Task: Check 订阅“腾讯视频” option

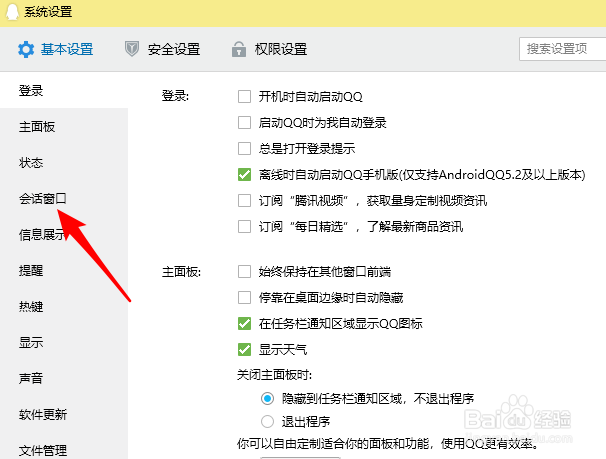Action: point(244,201)
